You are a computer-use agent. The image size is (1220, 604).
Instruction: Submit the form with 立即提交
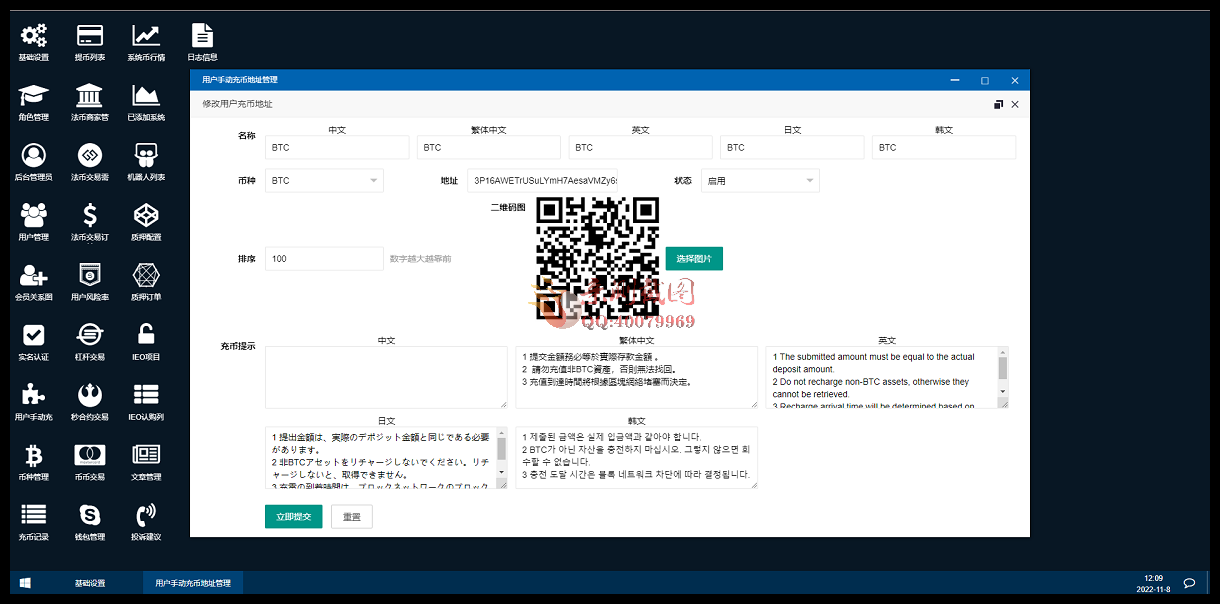click(x=293, y=517)
